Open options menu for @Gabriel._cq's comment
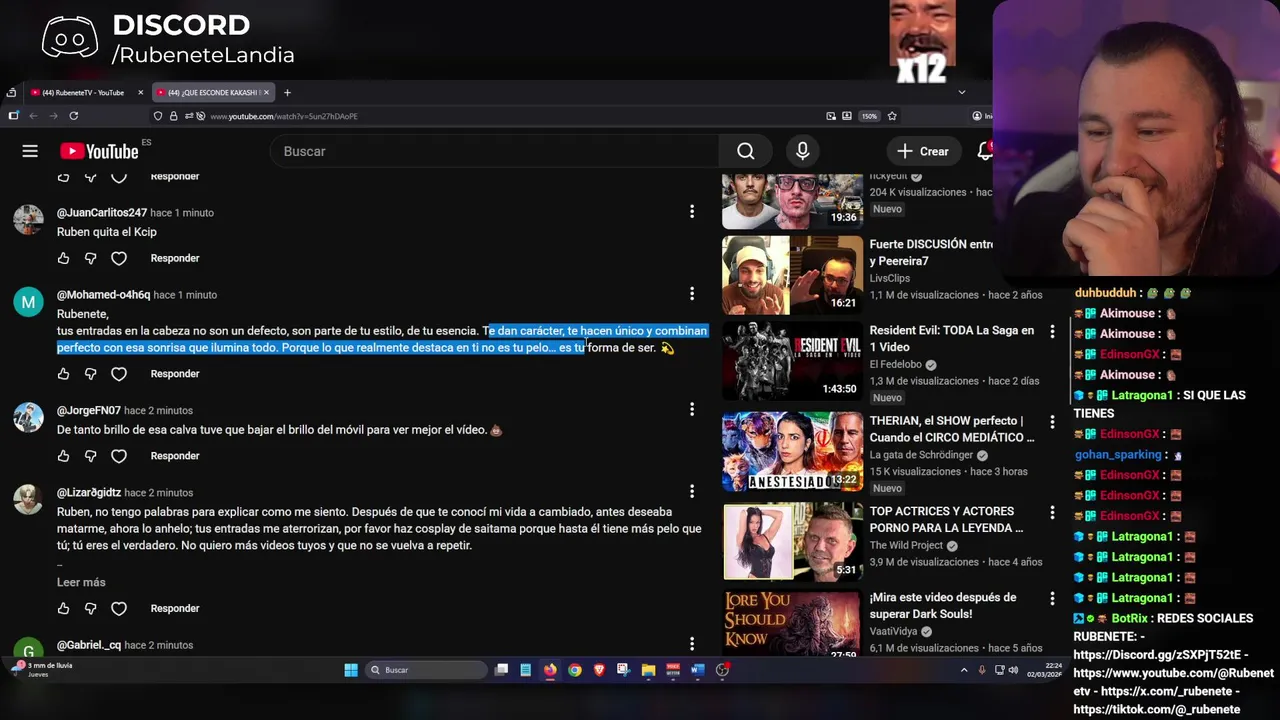 [x=691, y=643]
